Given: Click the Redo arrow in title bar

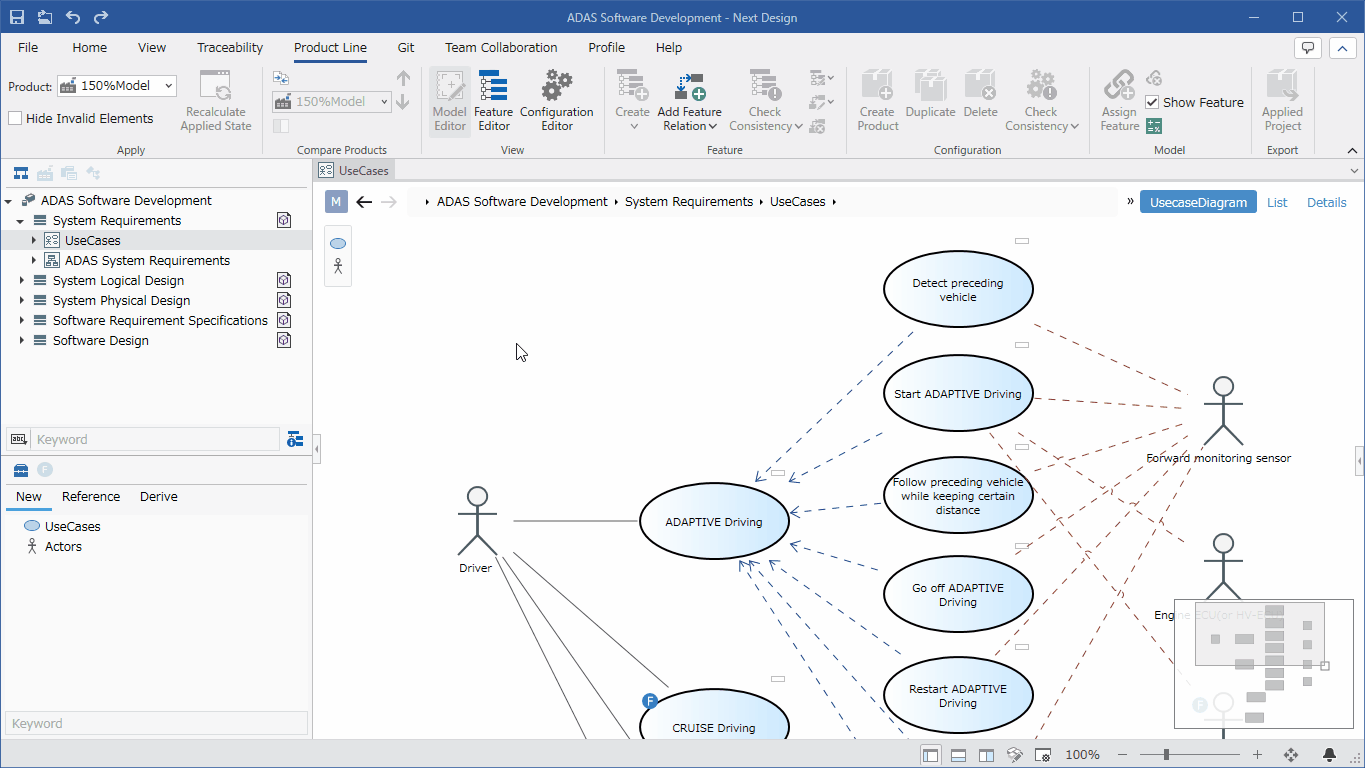Looking at the screenshot, I should click(100, 17).
